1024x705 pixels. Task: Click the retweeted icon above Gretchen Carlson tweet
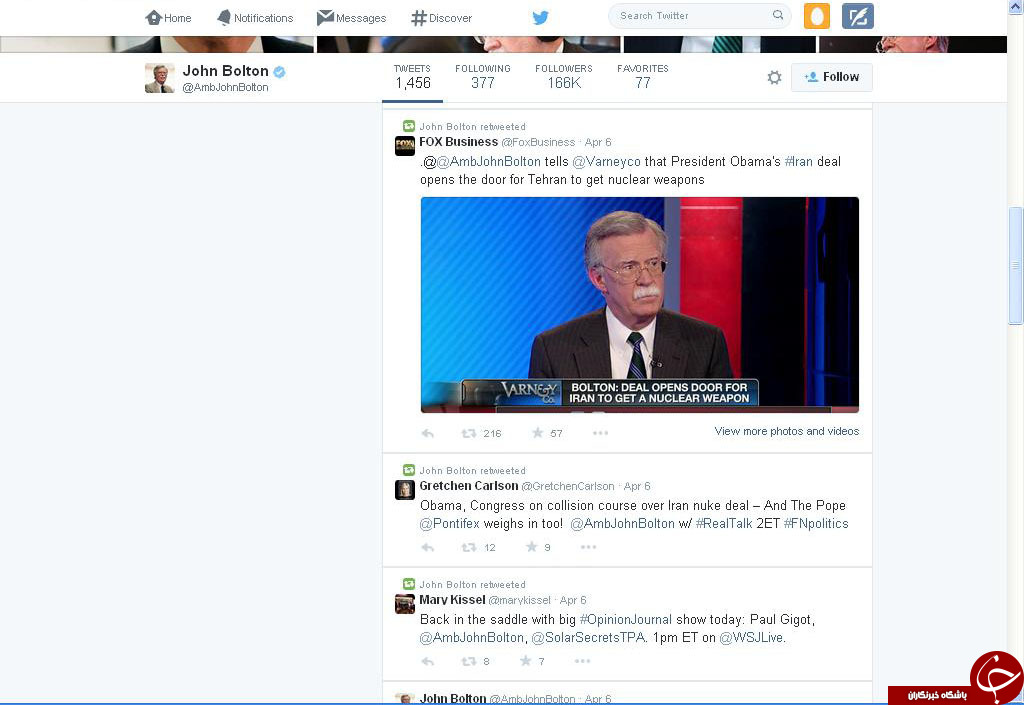409,469
